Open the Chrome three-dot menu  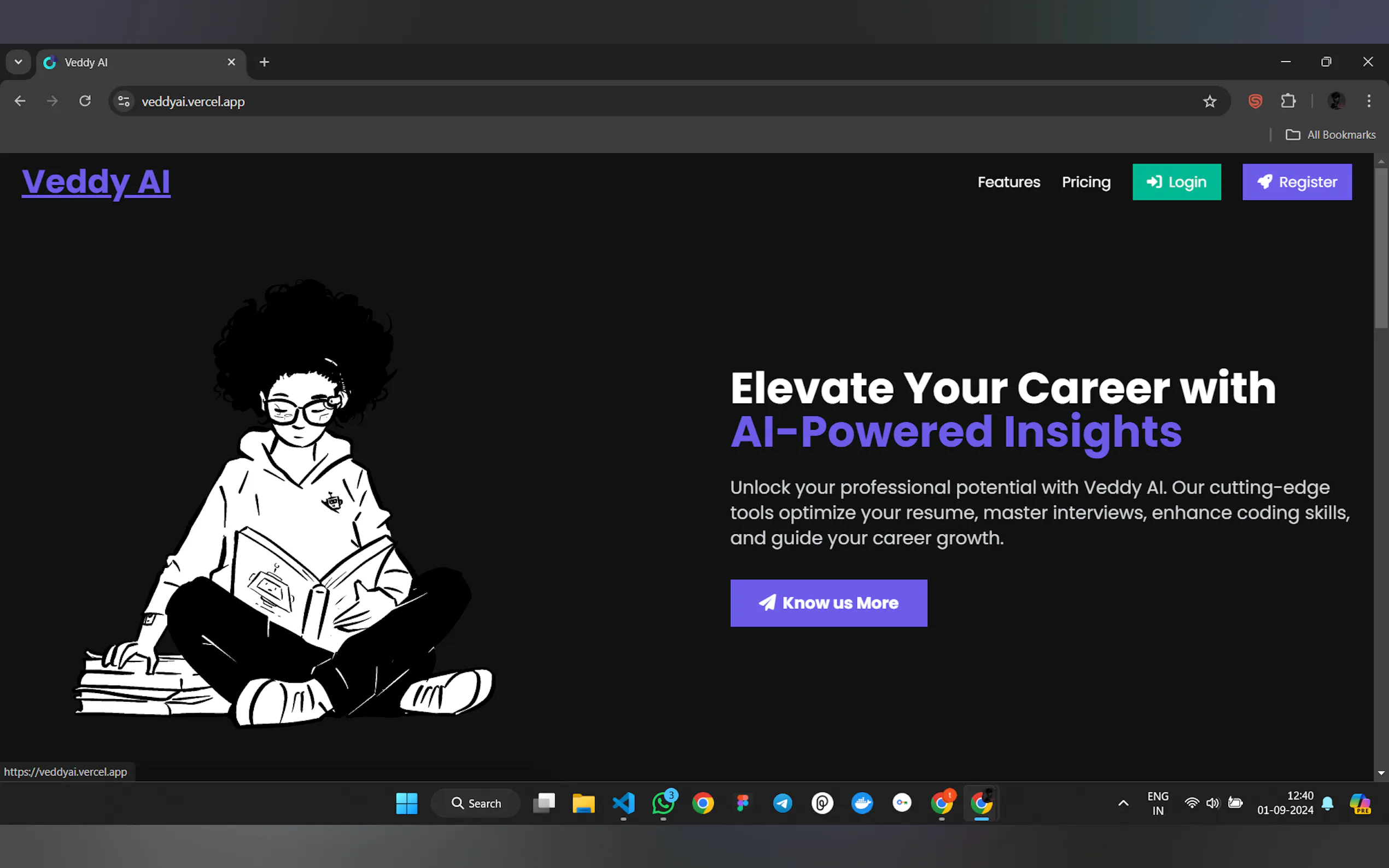coord(1369,101)
